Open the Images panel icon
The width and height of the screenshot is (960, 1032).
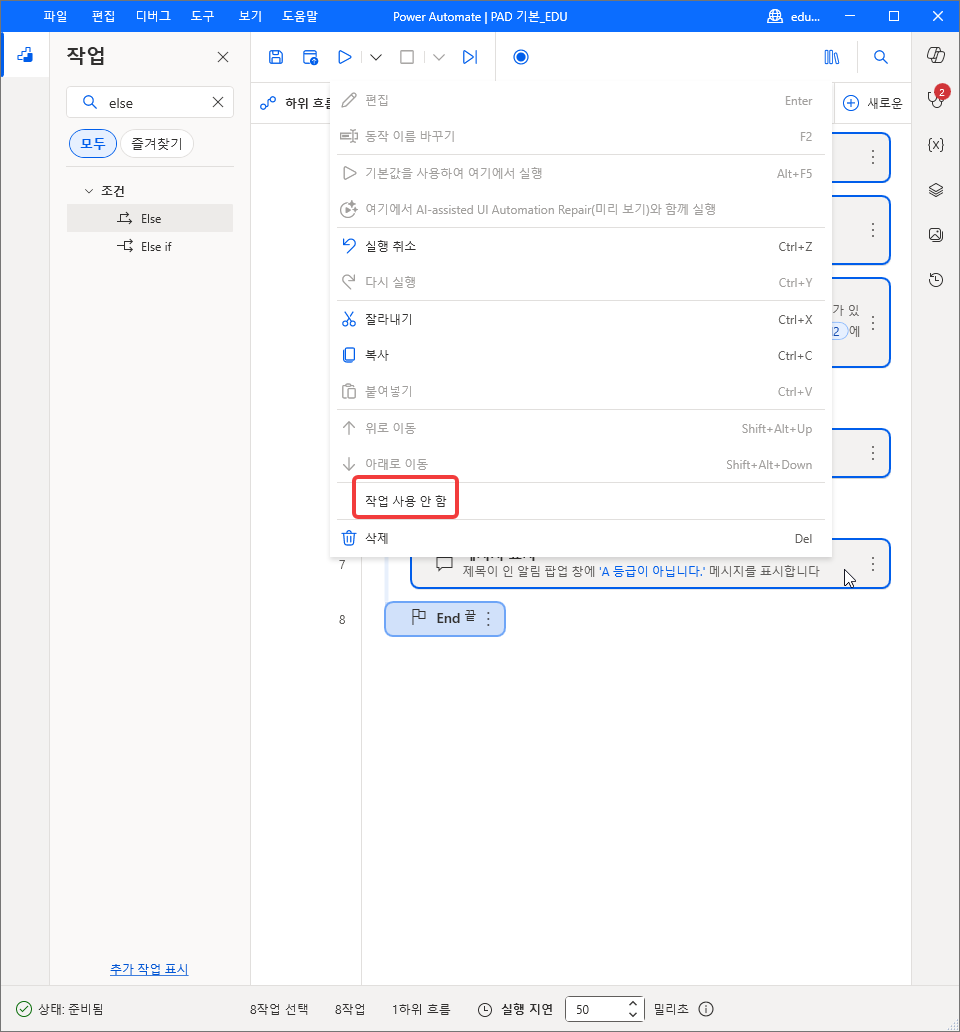(x=936, y=234)
